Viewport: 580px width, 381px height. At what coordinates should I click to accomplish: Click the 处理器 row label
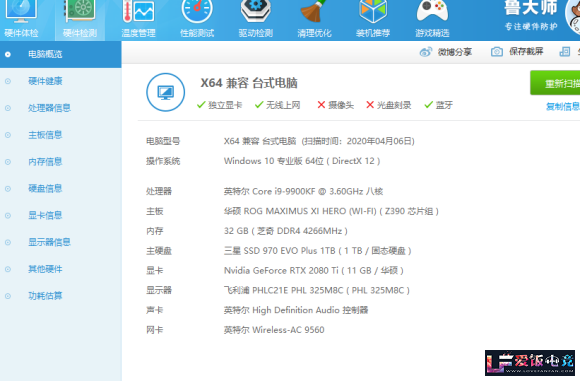(159, 192)
